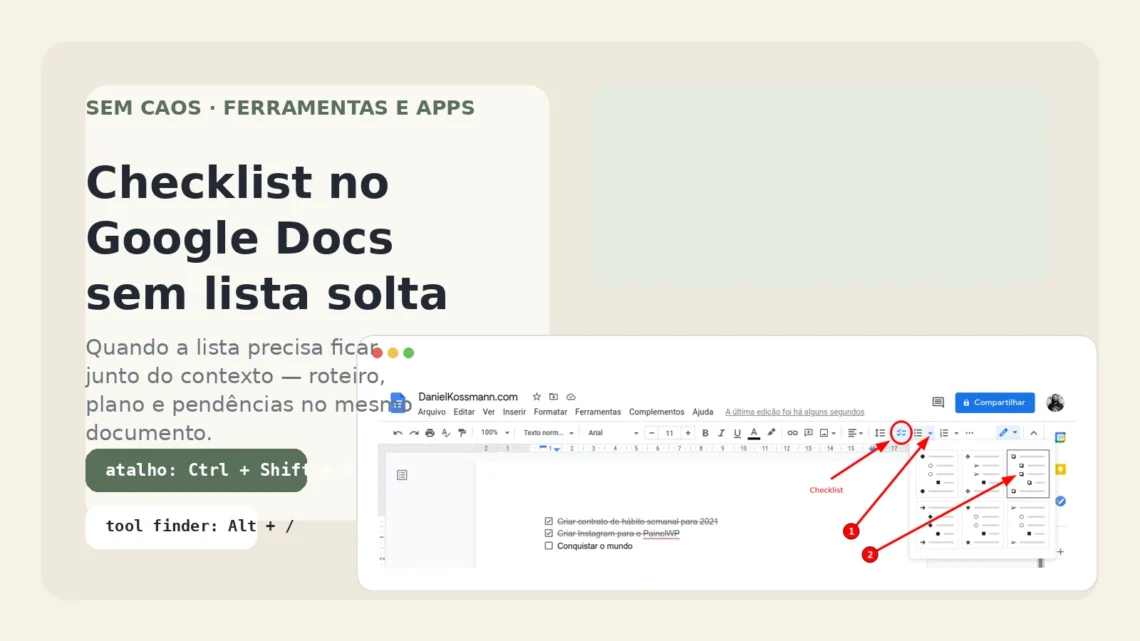Show more toolbar options (three dots)

[969, 433]
